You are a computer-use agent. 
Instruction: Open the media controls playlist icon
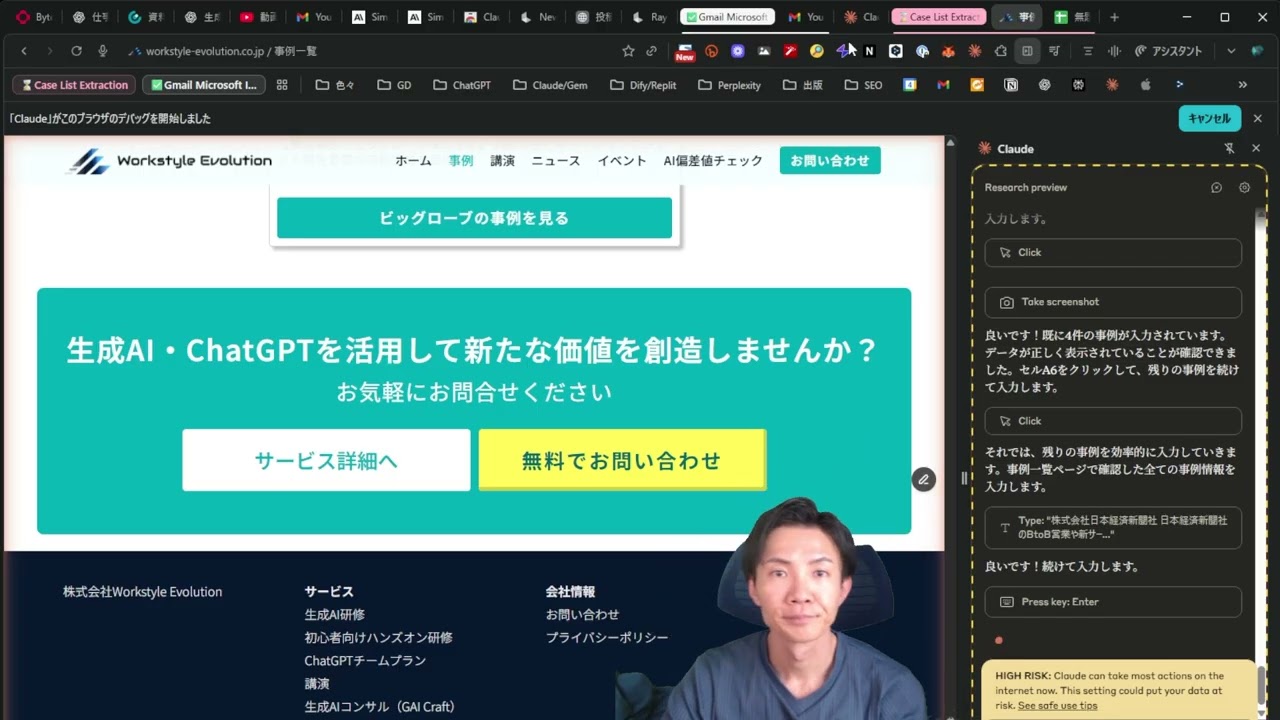coord(1054,51)
